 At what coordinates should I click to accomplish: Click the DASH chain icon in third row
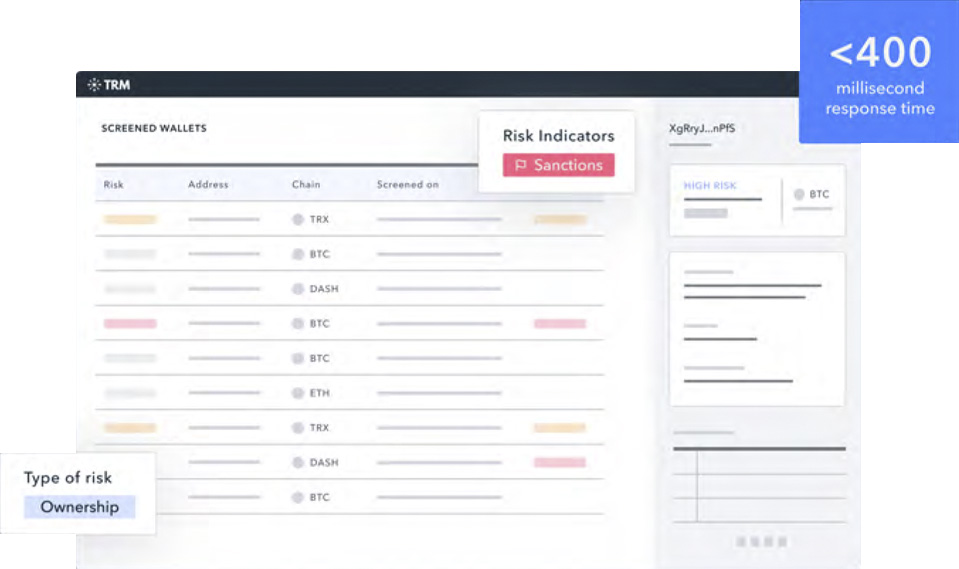(x=297, y=289)
